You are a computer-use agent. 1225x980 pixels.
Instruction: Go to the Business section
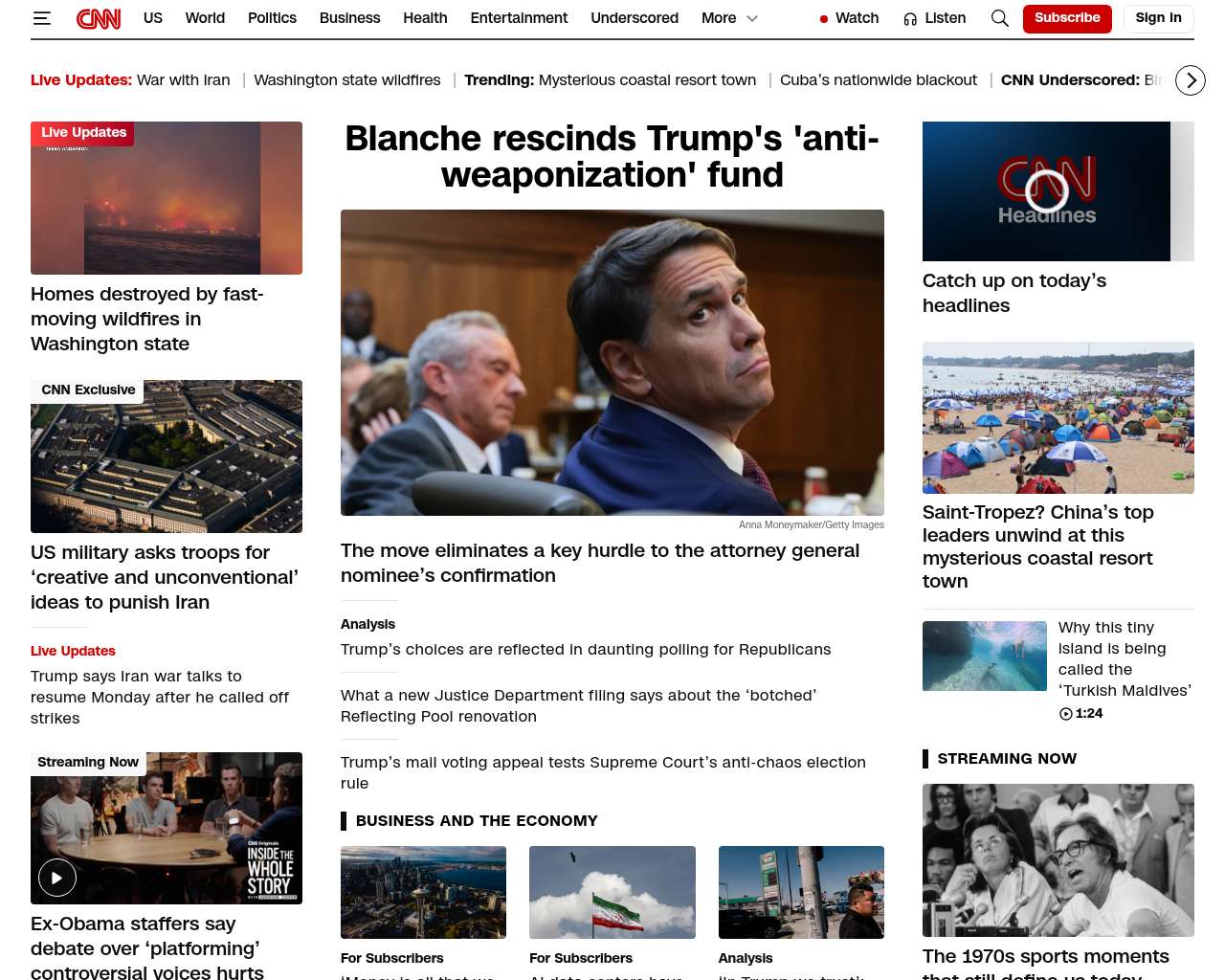point(349,18)
